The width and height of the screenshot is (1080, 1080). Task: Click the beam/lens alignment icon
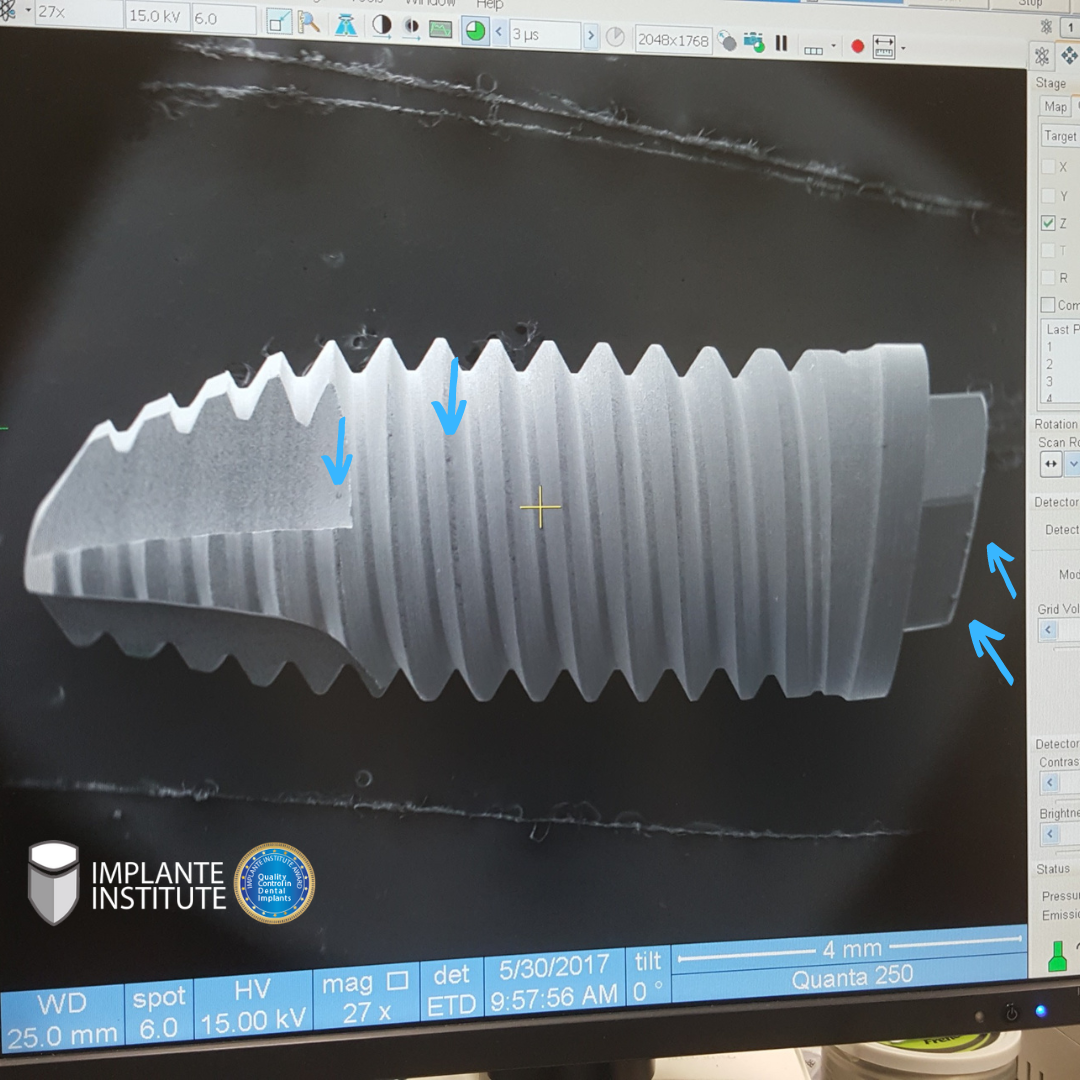346,25
